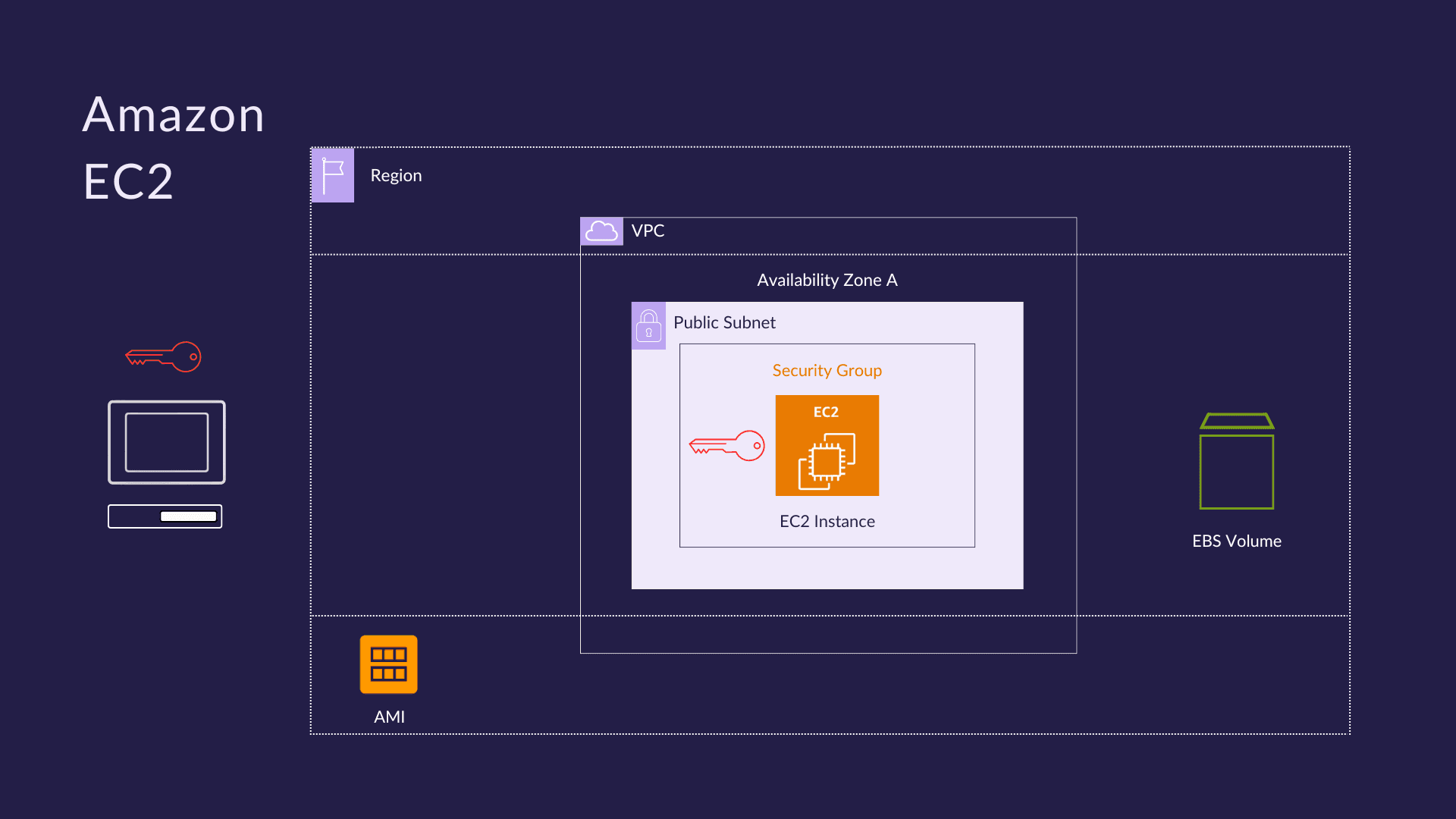
Task: Click the "EC2 Instance" caption
Action: pos(827,522)
